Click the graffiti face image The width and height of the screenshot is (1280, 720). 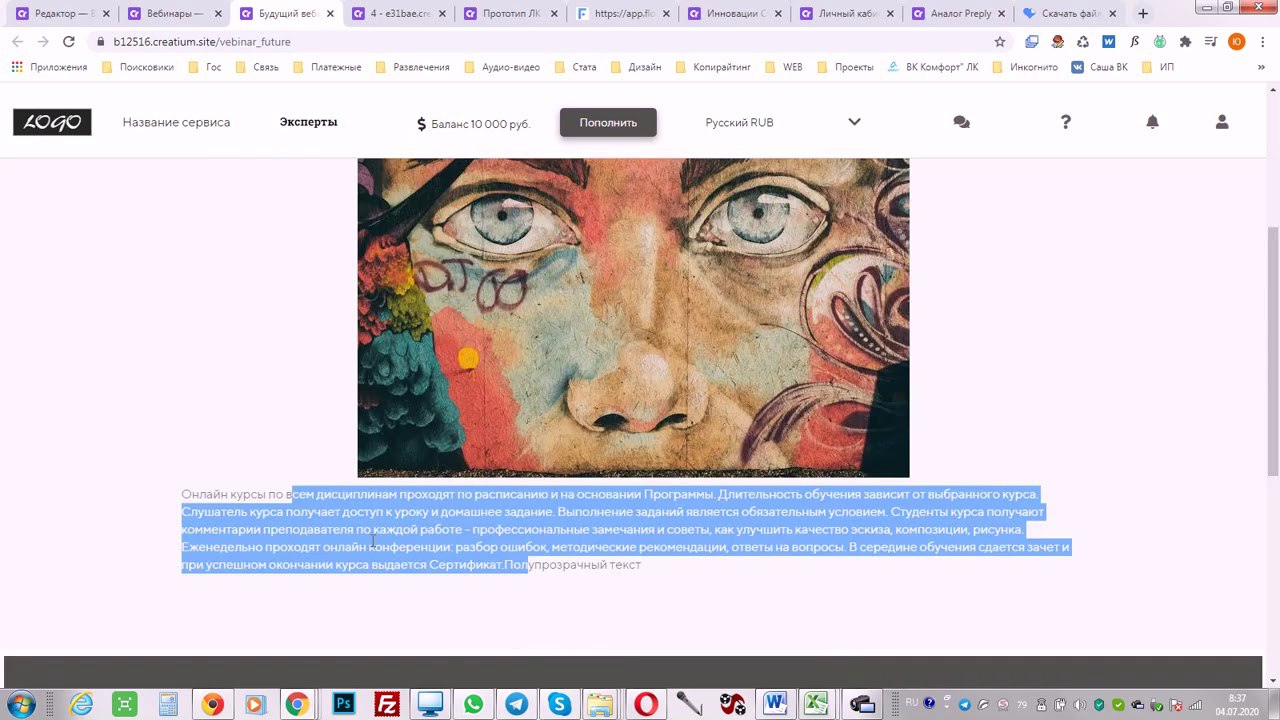[633, 318]
